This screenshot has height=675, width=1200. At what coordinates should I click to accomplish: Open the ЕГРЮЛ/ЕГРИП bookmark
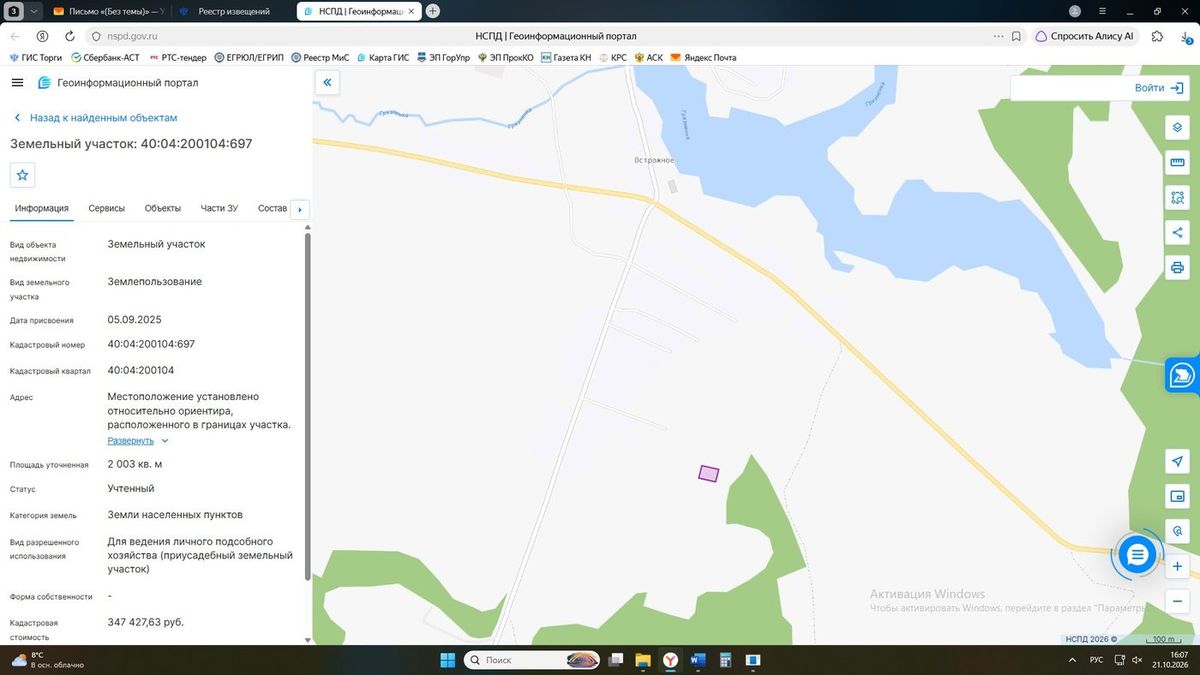[249, 58]
